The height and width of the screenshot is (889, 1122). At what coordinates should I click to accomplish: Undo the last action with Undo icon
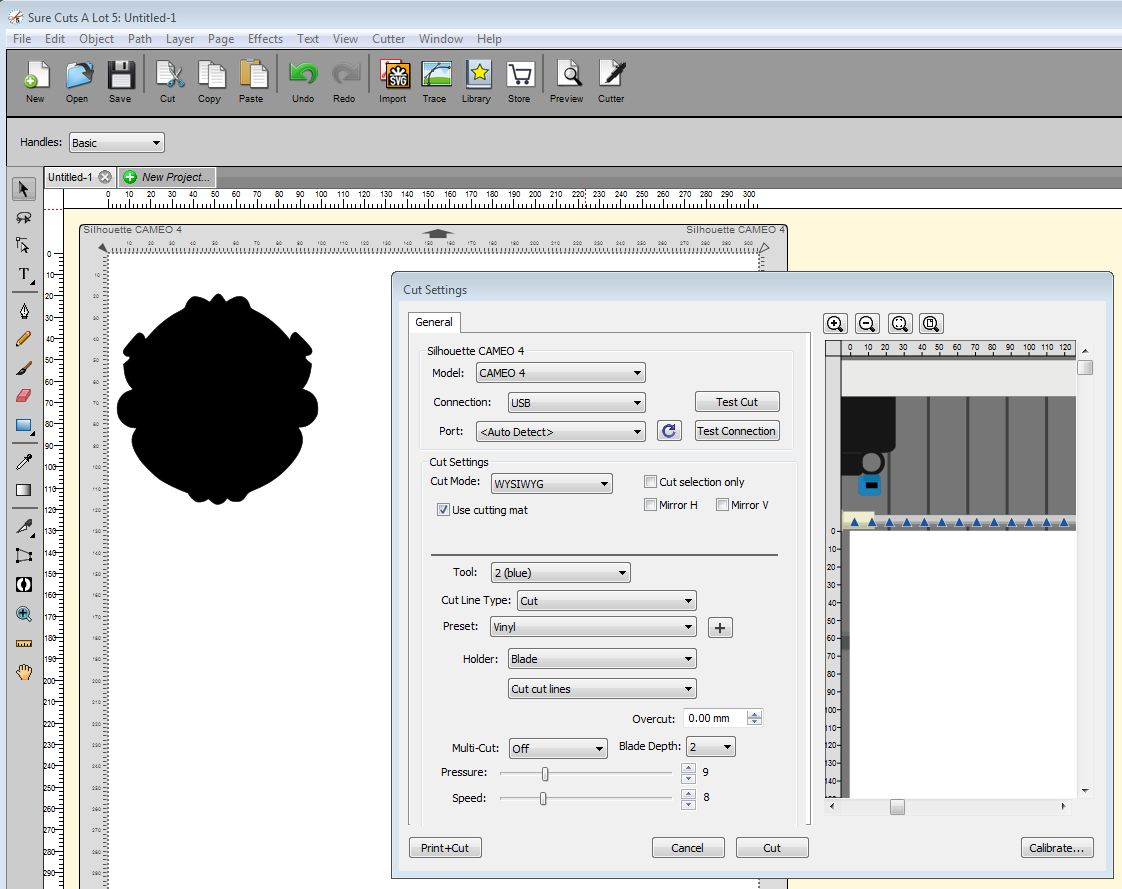(x=303, y=82)
